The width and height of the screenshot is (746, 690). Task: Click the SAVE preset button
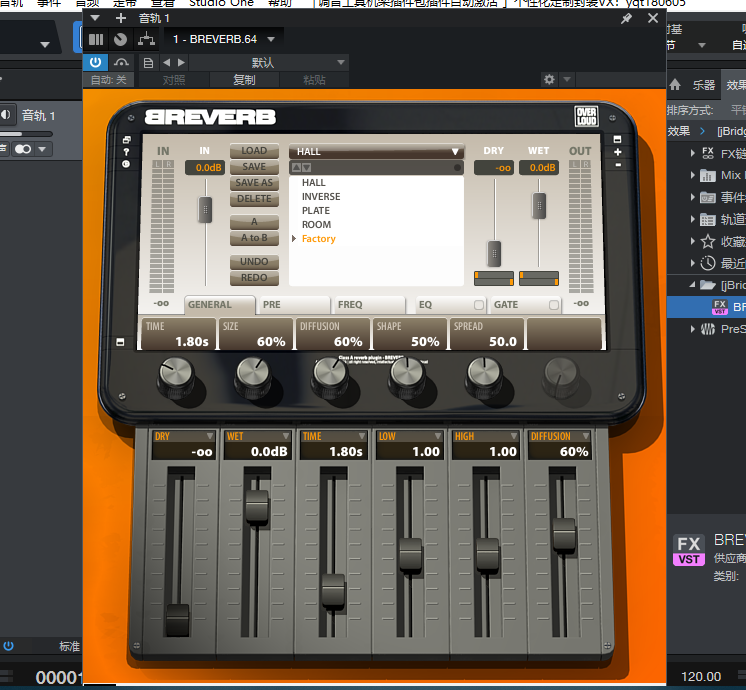click(254, 167)
